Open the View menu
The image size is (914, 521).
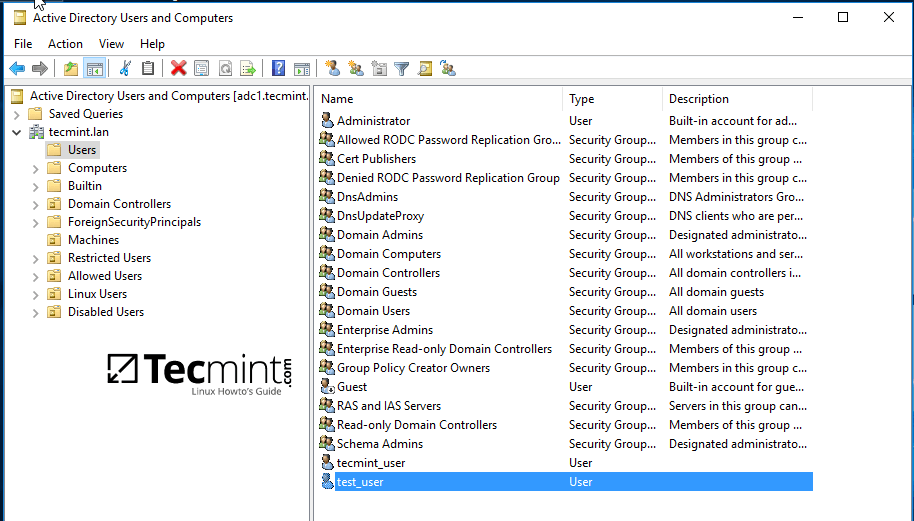coord(111,44)
